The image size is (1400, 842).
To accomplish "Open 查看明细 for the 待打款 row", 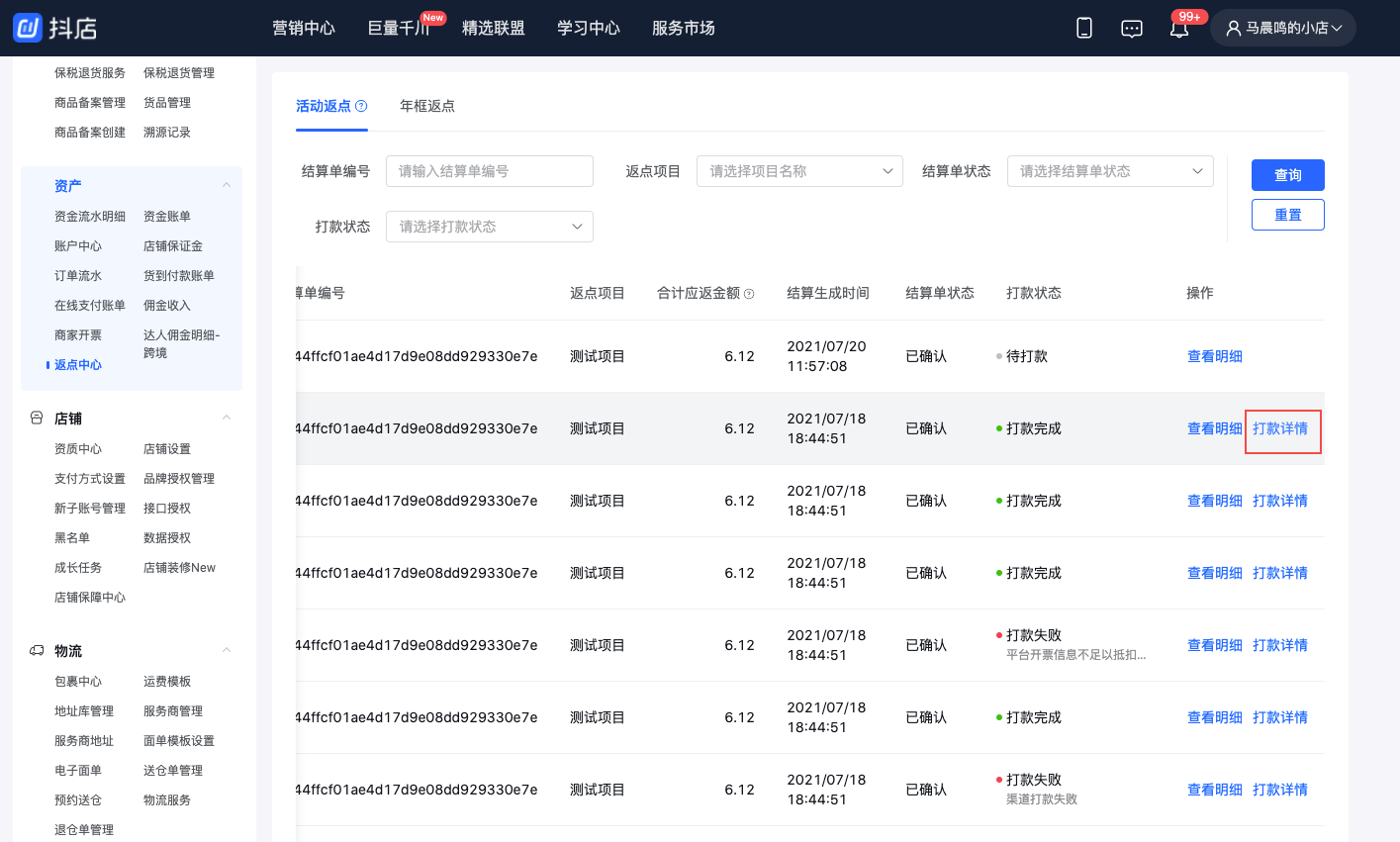I will point(1215,356).
